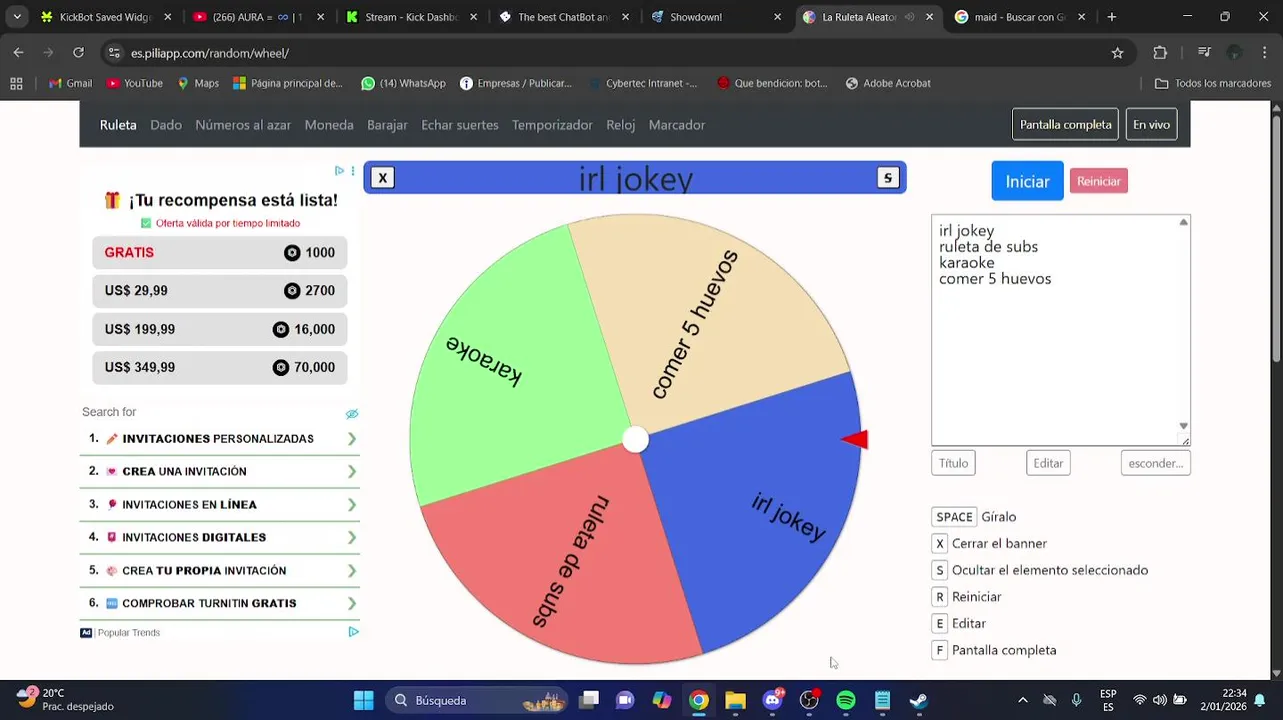Viewport: 1283px width, 720px height.
Task: Show hidden system tray icons chevron
Action: (x=1022, y=700)
